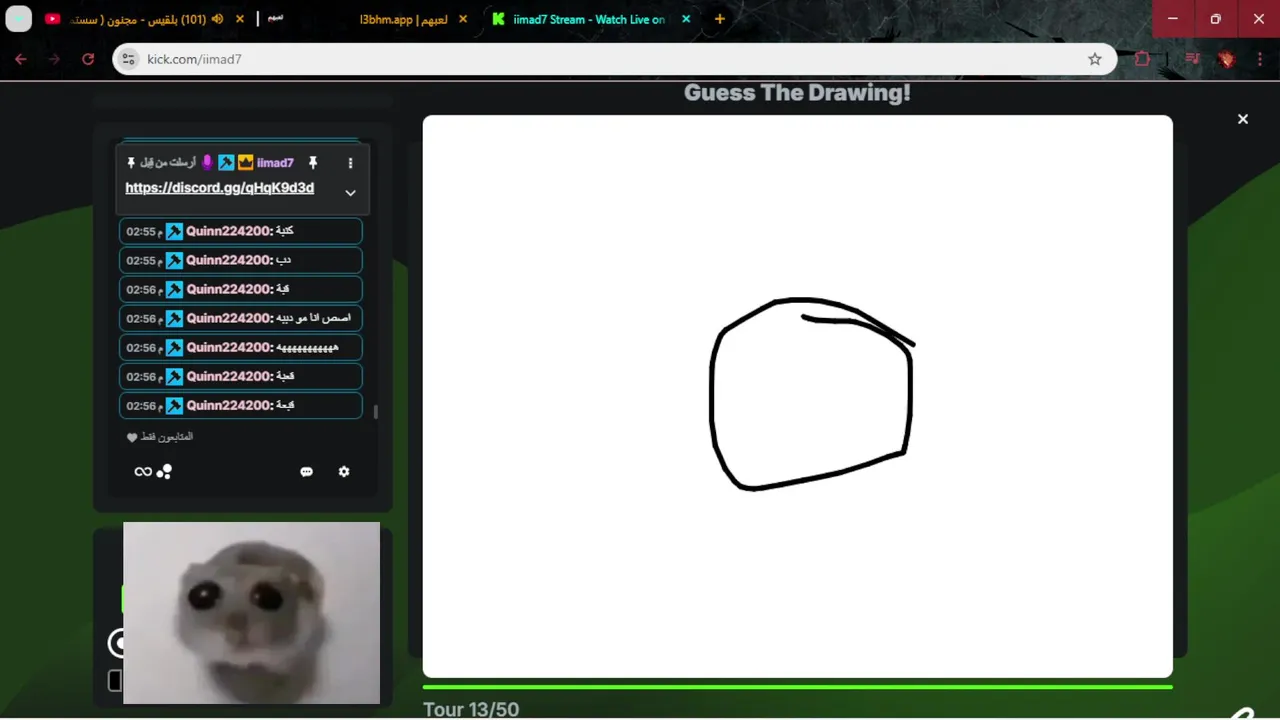This screenshot has width=1280, height=720.
Task: View site information icon in address bar
Action: [128, 59]
